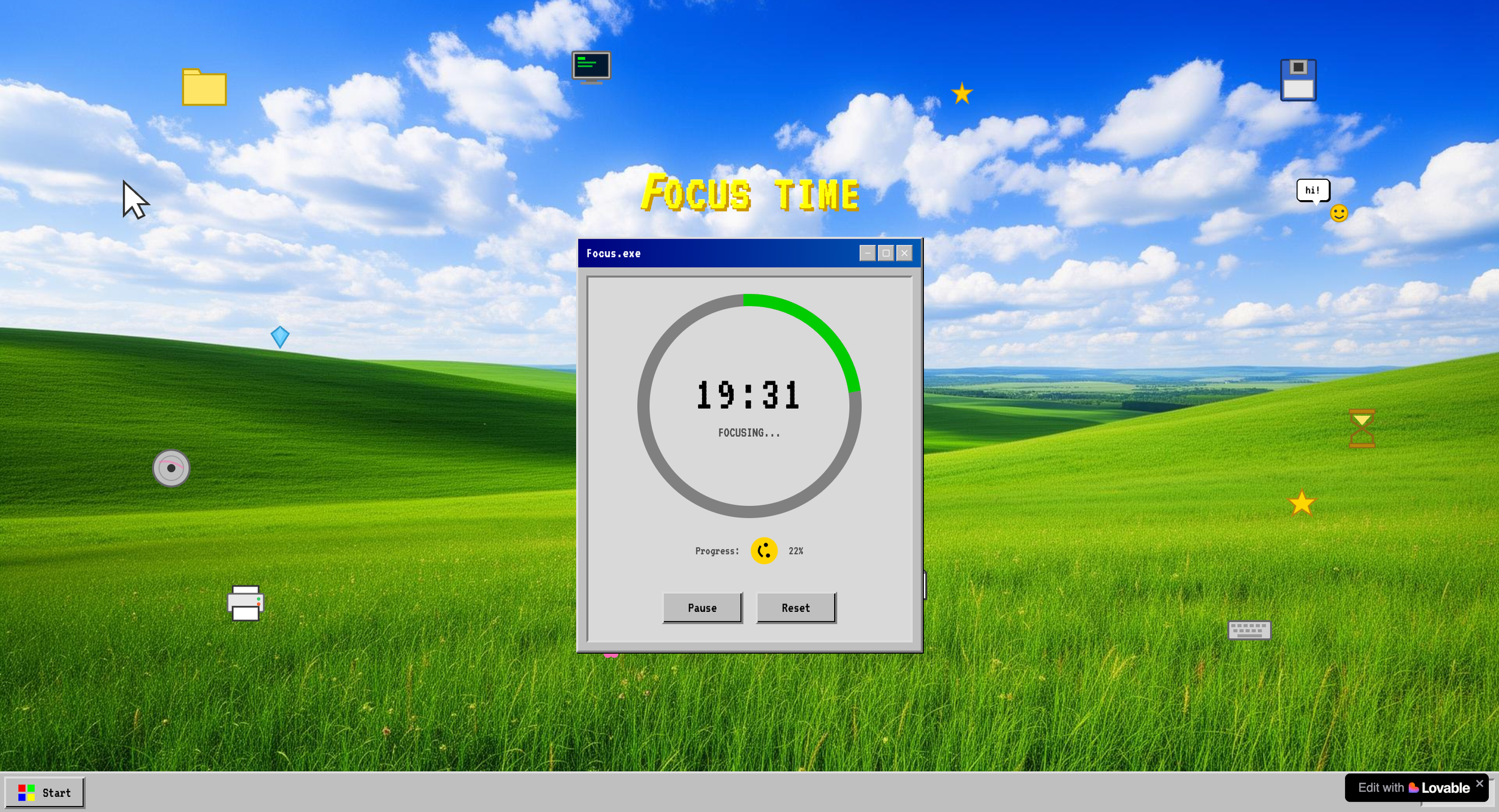Click the smiley face saying hi
This screenshot has width=1499, height=812.
1338,213
